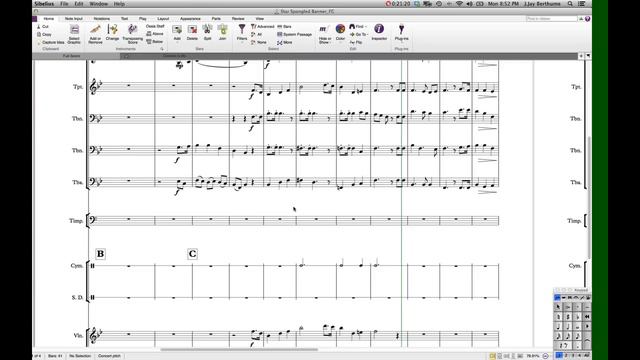Click the Find in ribbon search field
The height and width of the screenshot is (360, 640).
click(552, 19)
